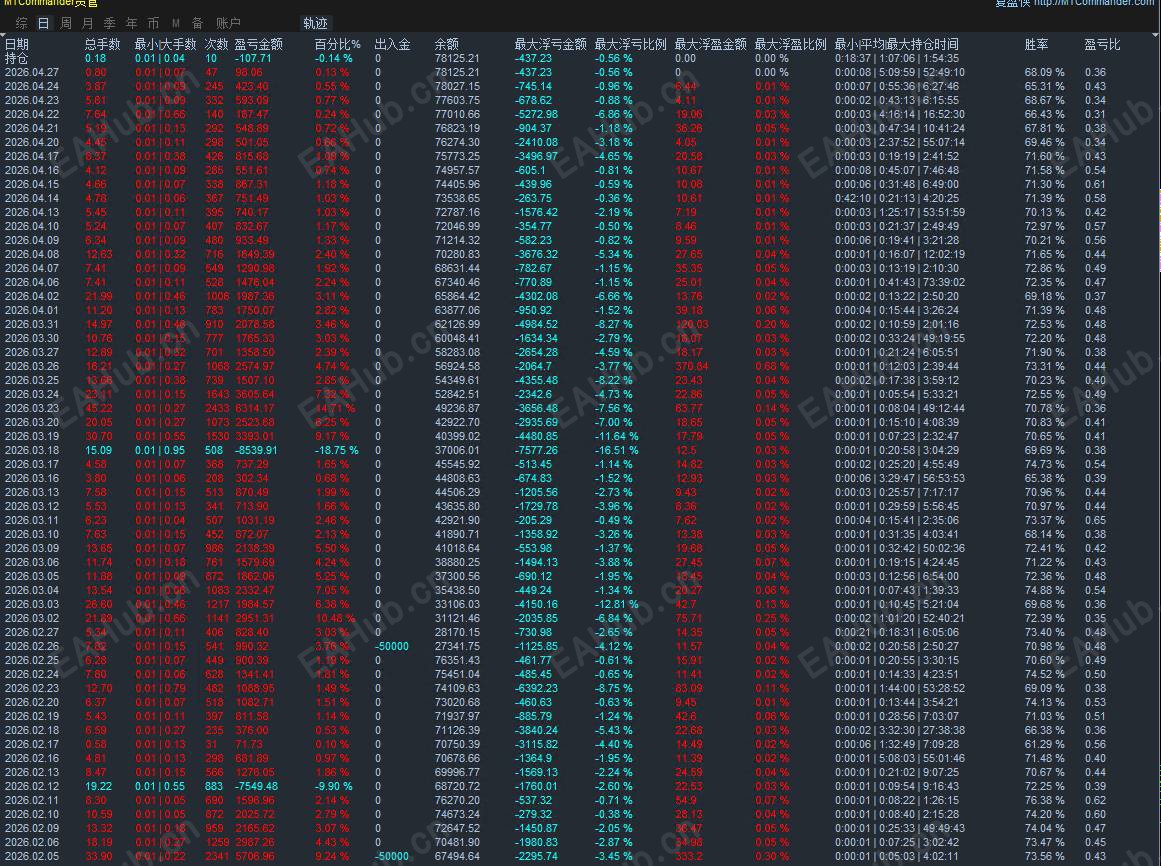The image size is (1161, 866).
Task: Click the 最小|平均|最大持仓时间 column header
Action: click(896, 44)
